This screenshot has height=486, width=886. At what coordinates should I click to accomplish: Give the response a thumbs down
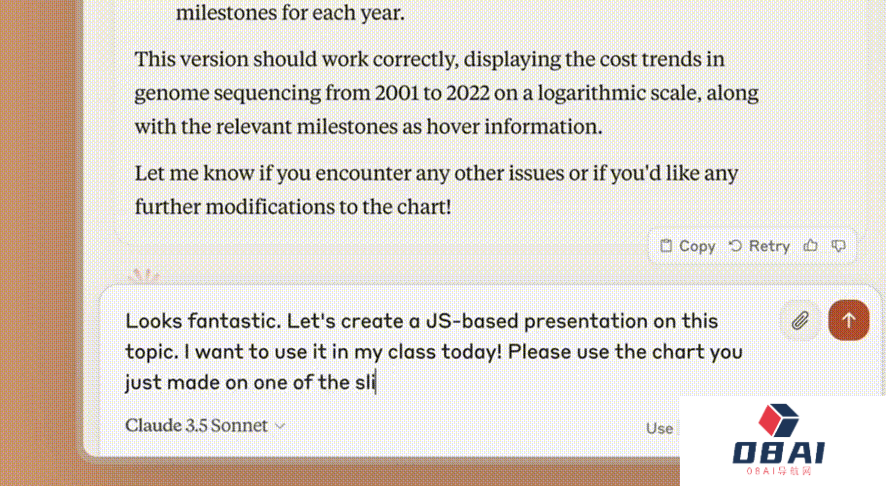839,246
